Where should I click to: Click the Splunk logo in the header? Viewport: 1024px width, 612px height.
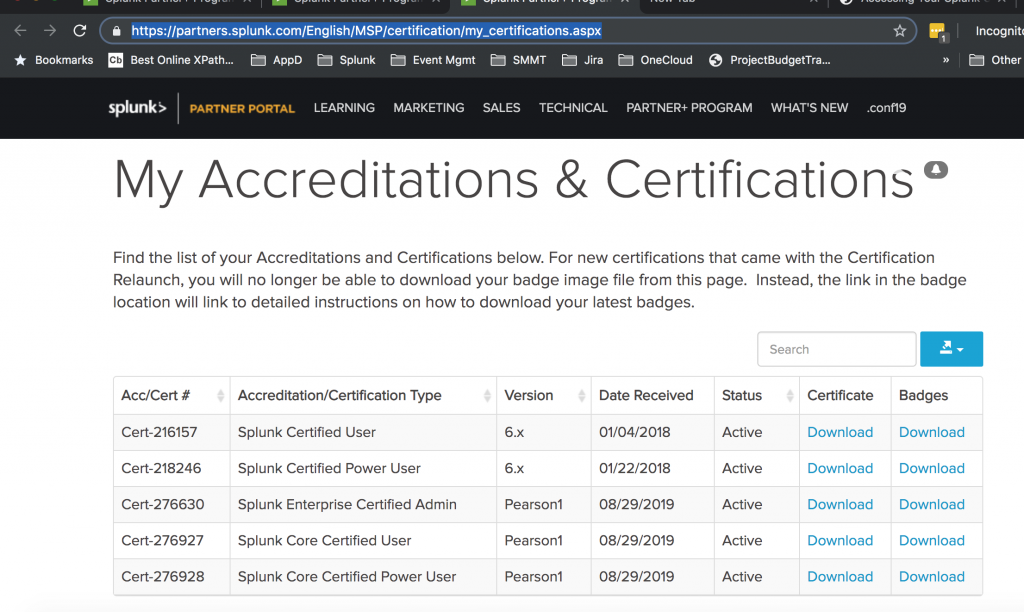coord(137,107)
